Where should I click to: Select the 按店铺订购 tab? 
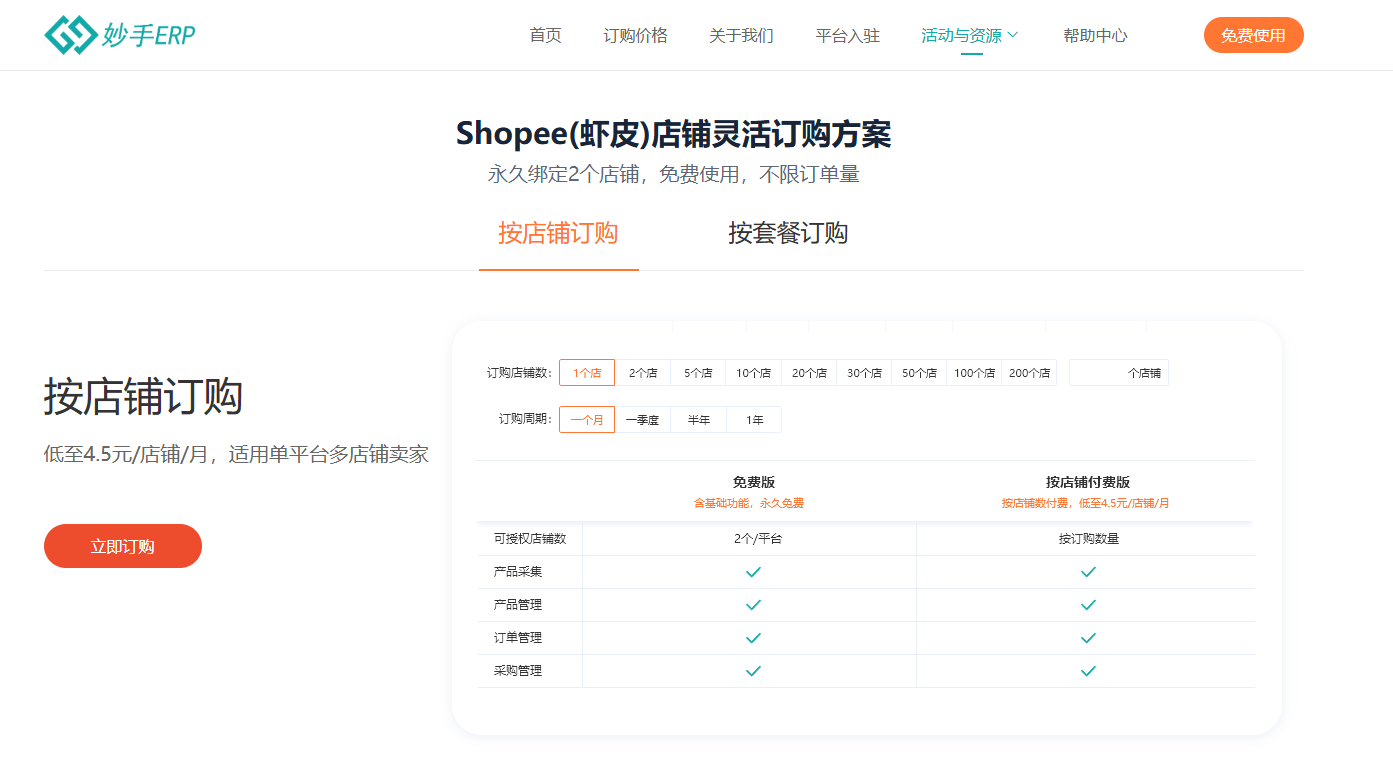[x=558, y=233]
